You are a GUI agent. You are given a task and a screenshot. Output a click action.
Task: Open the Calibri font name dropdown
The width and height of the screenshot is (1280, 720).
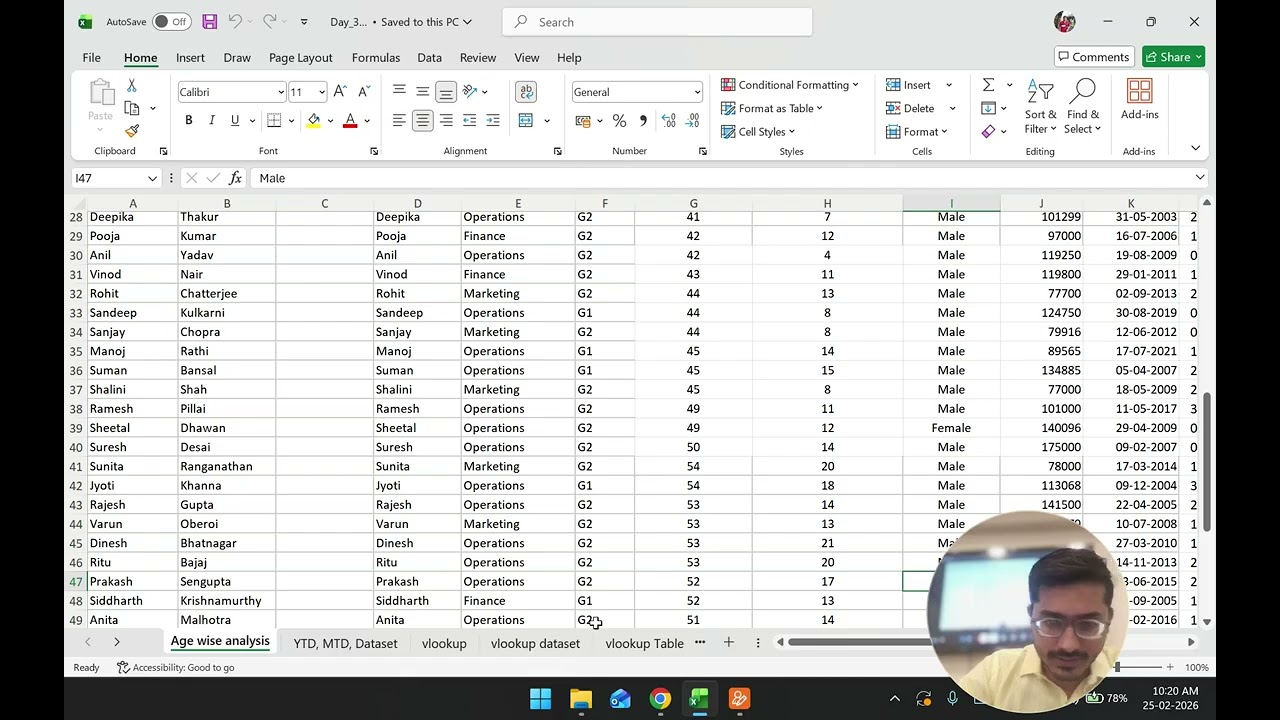(281, 92)
